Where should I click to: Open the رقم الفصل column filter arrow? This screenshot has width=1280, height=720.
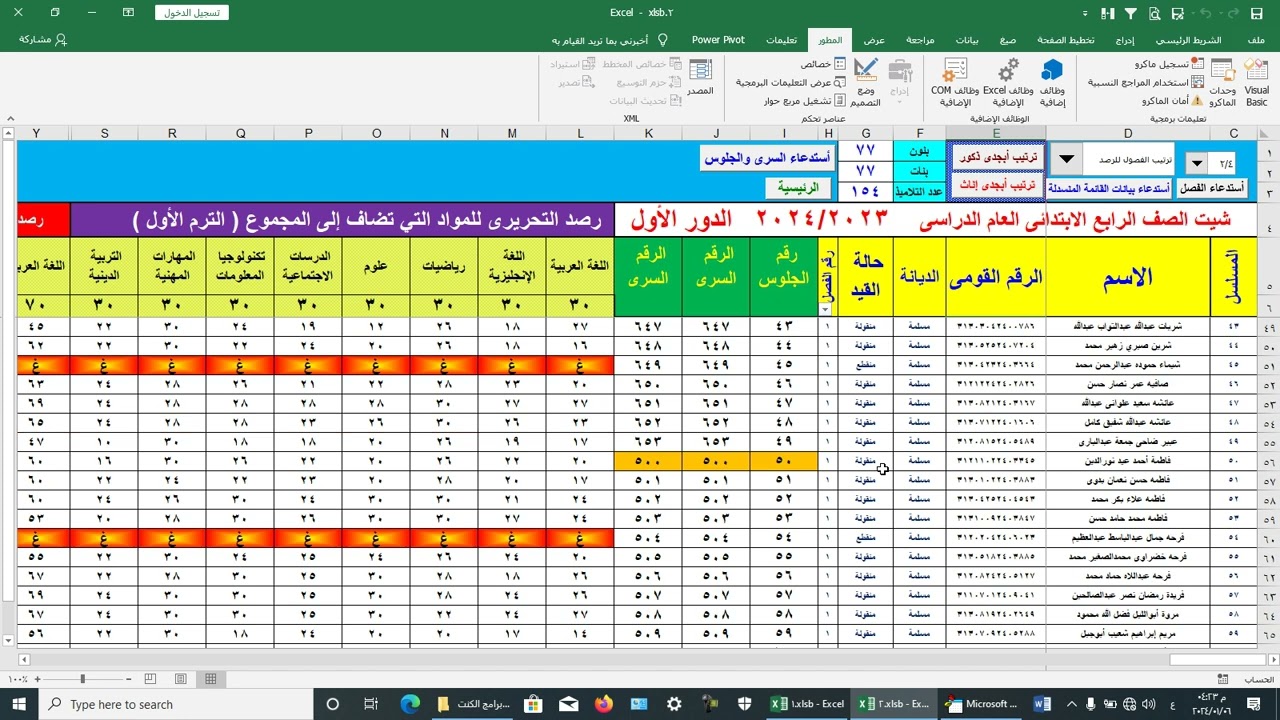(826, 309)
